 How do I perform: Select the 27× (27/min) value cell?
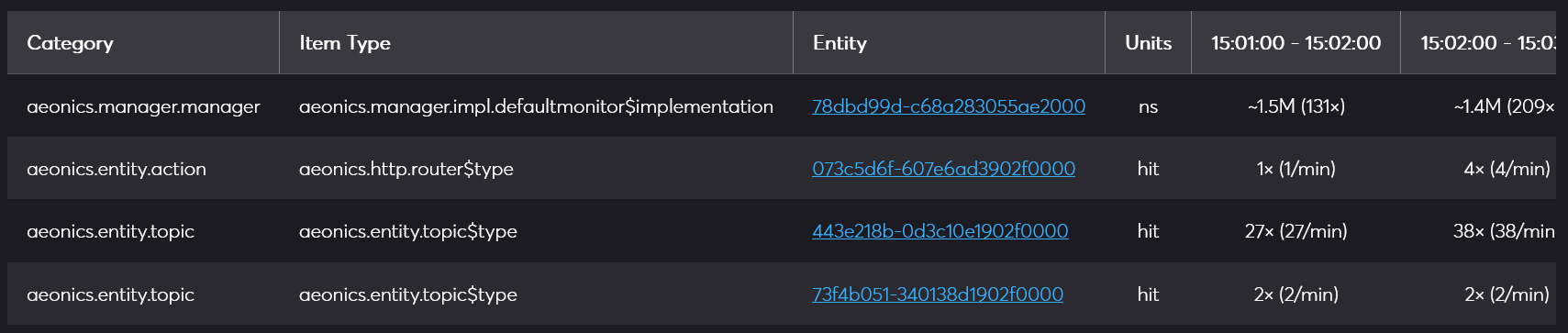1296,231
